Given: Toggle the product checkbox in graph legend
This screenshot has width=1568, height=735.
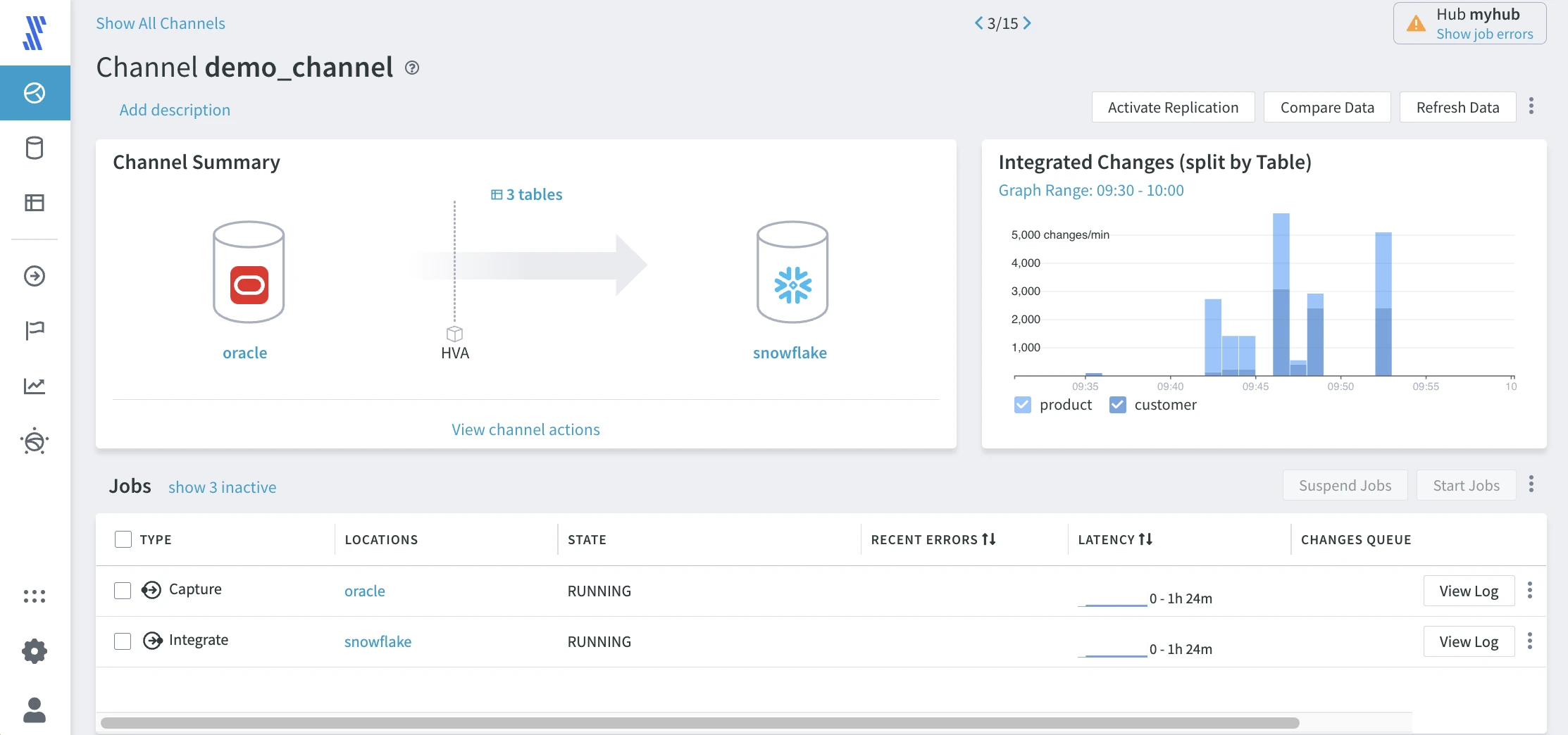Looking at the screenshot, I should click(1023, 405).
